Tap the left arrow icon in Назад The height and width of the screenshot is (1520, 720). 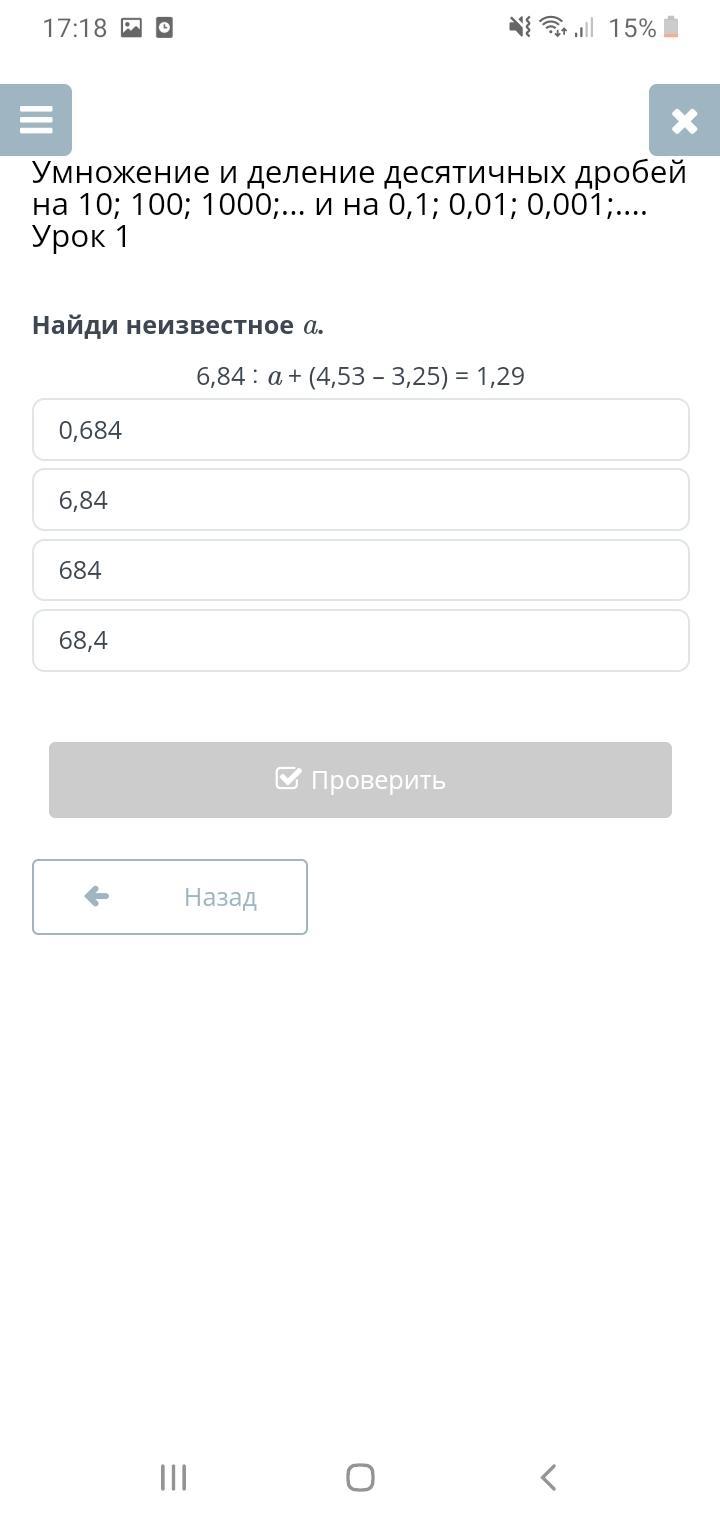97,896
